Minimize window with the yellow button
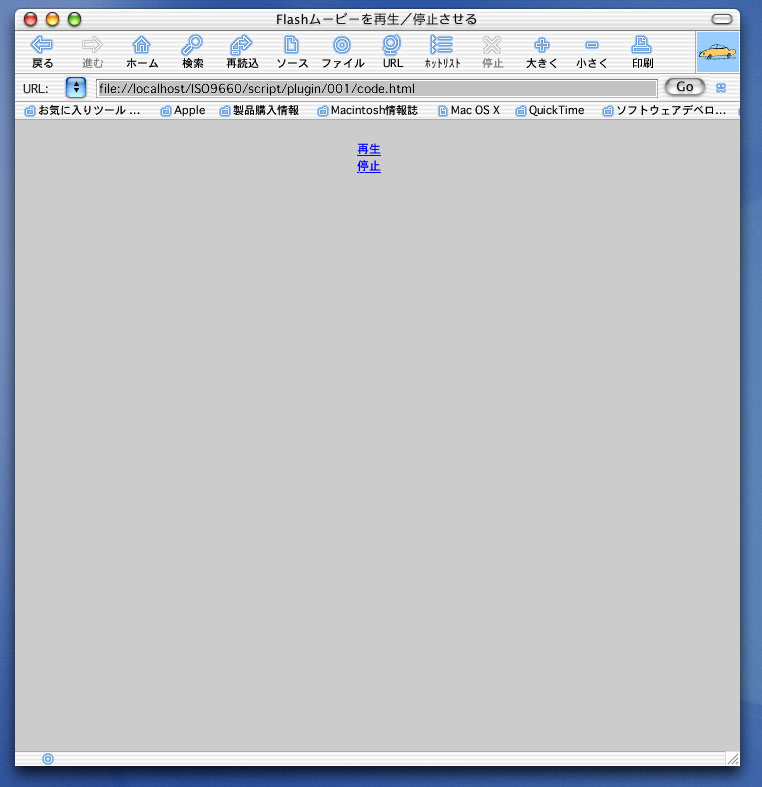Image resolution: width=762 pixels, height=787 pixels. (53, 19)
